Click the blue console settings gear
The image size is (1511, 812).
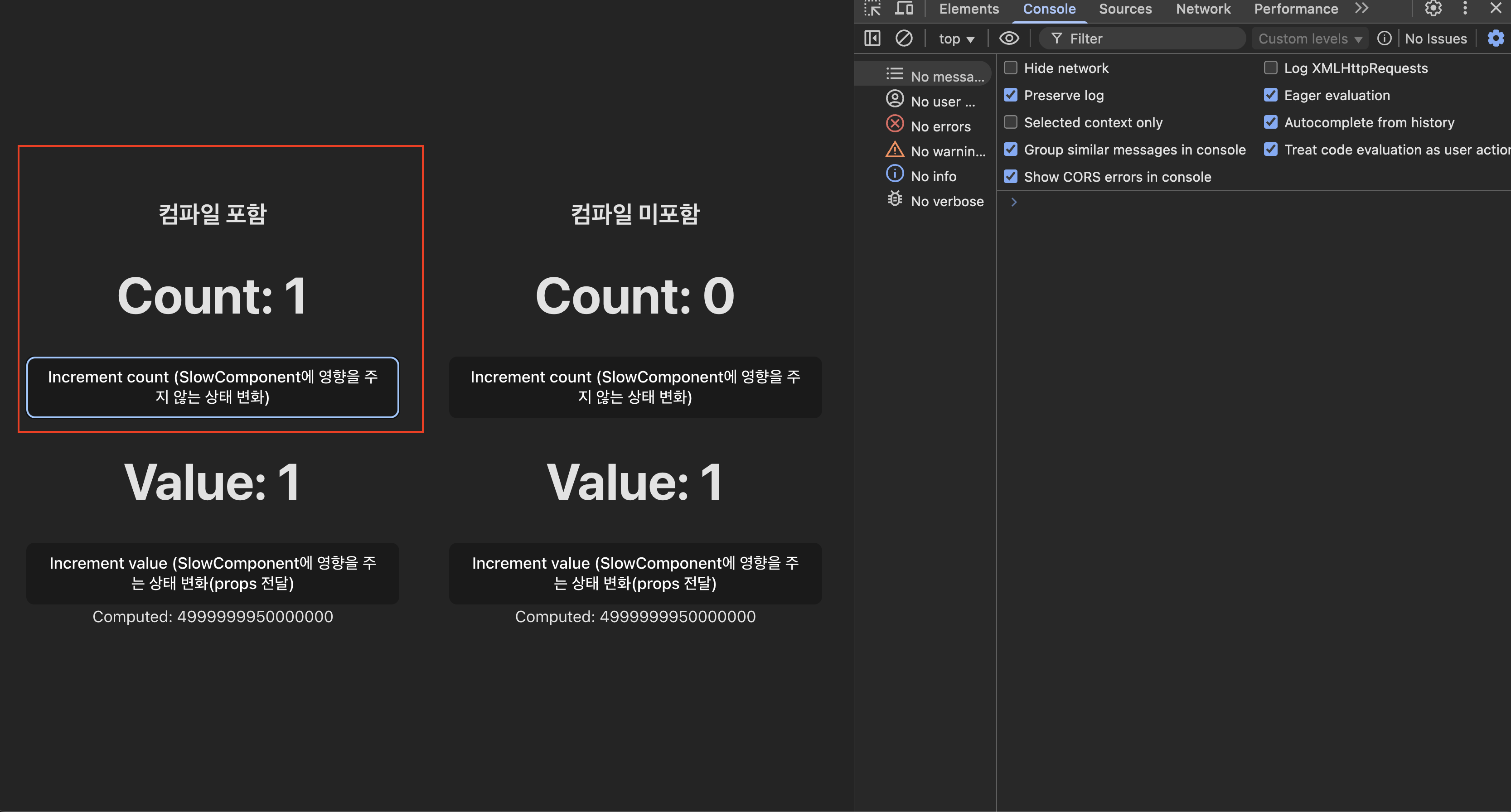[1495, 39]
